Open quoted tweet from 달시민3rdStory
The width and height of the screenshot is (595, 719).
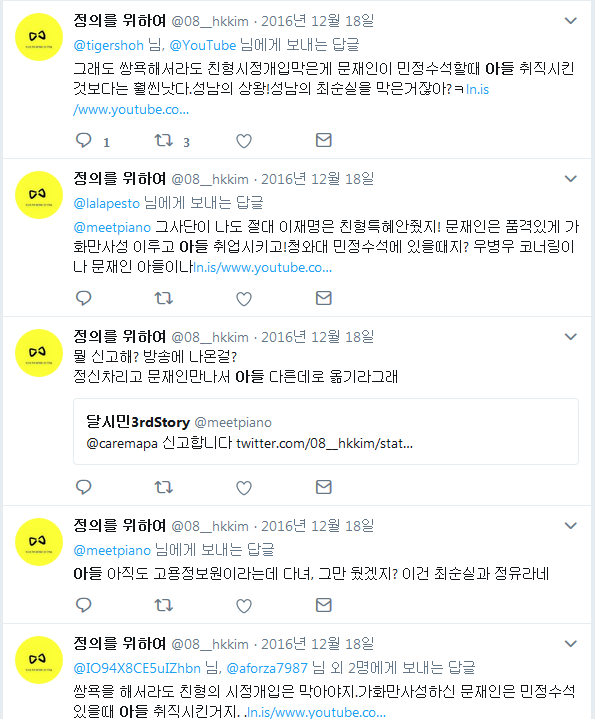point(326,431)
